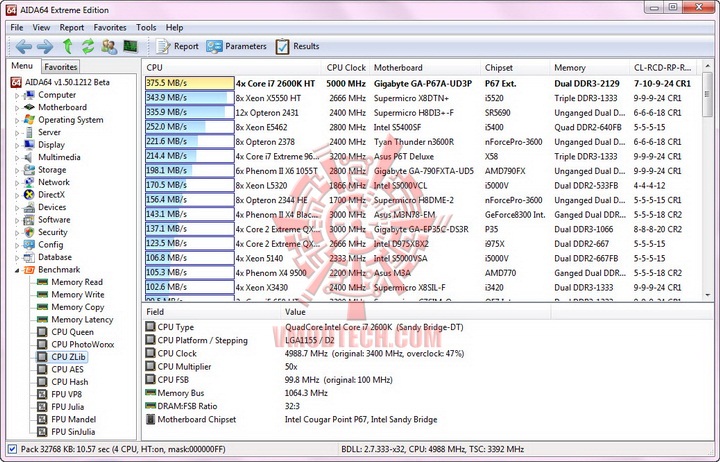
Task: Click the AIDA64 v1.50.1212 Beta root icon
Action: pyautogui.click(x=16, y=83)
